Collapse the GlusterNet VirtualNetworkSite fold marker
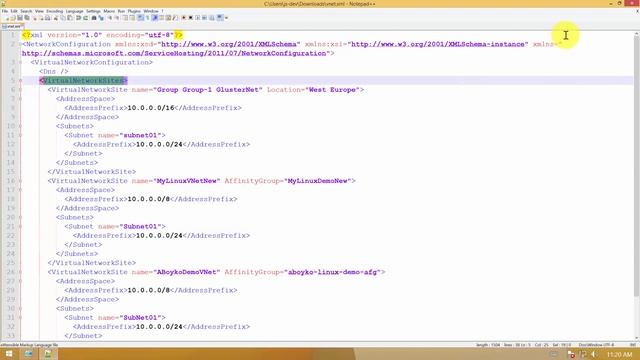Image resolution: width=640 pixels, height=360 pixels. 20,90
